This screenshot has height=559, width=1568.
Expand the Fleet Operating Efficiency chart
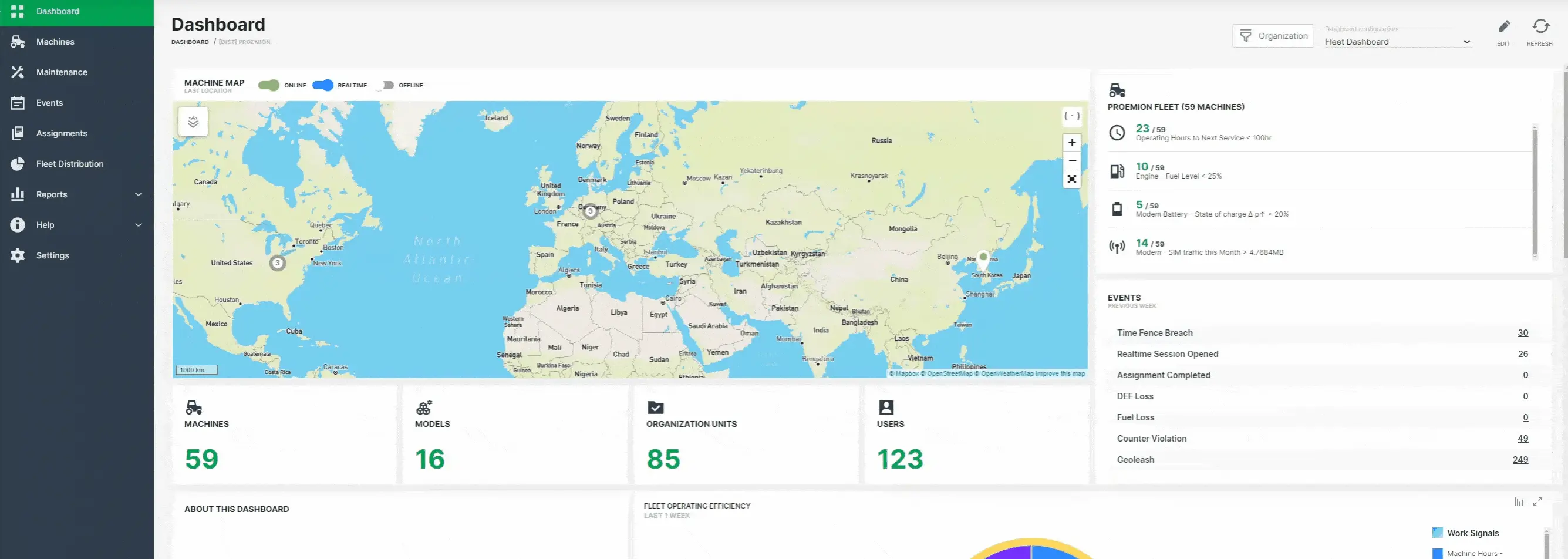pyautogui.click(x=1537, y=502)
